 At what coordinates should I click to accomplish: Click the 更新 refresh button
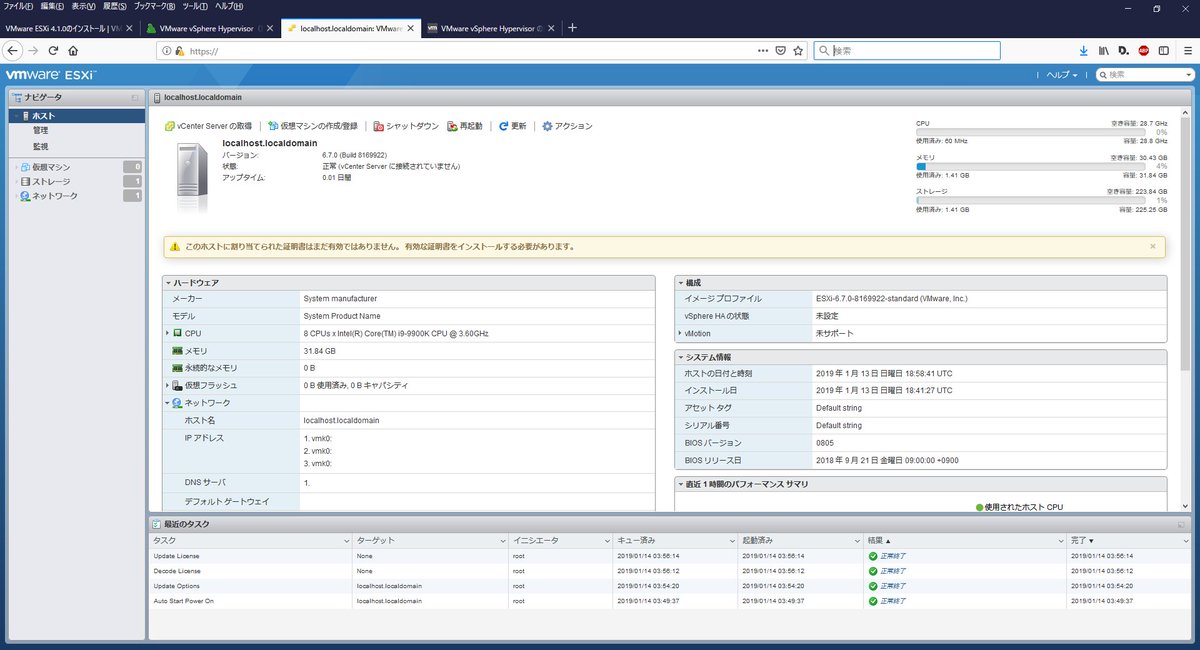[512, 126]
